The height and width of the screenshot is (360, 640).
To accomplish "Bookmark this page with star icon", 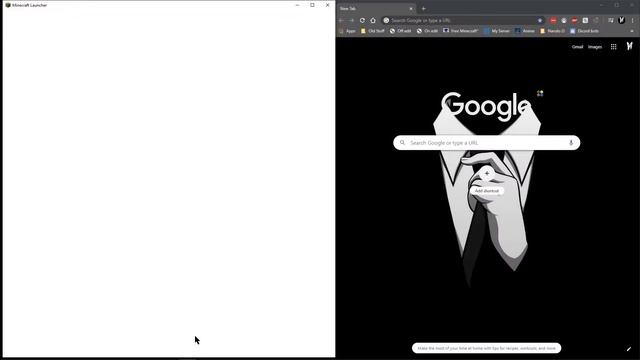I will pos(540,20).
